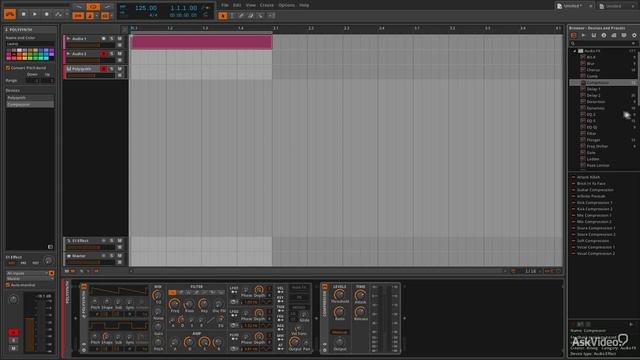Mute the Audio 2 track
Screen dimensions: 640x360
(x=120, y=54)
